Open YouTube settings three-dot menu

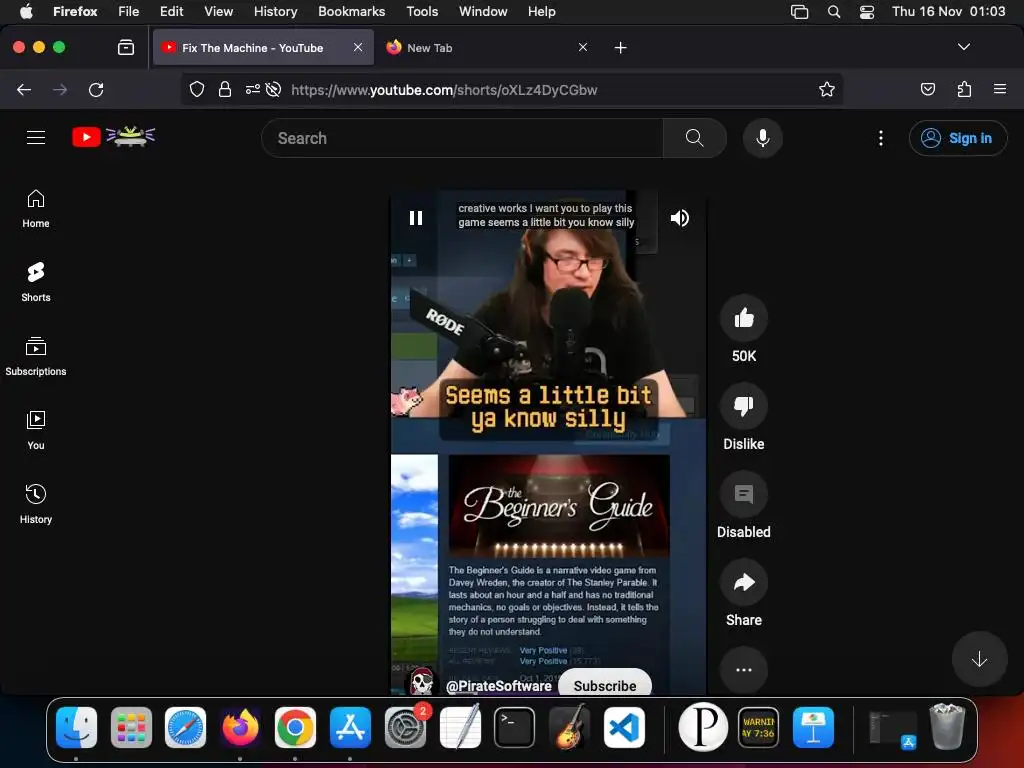(x=881, y=138)
